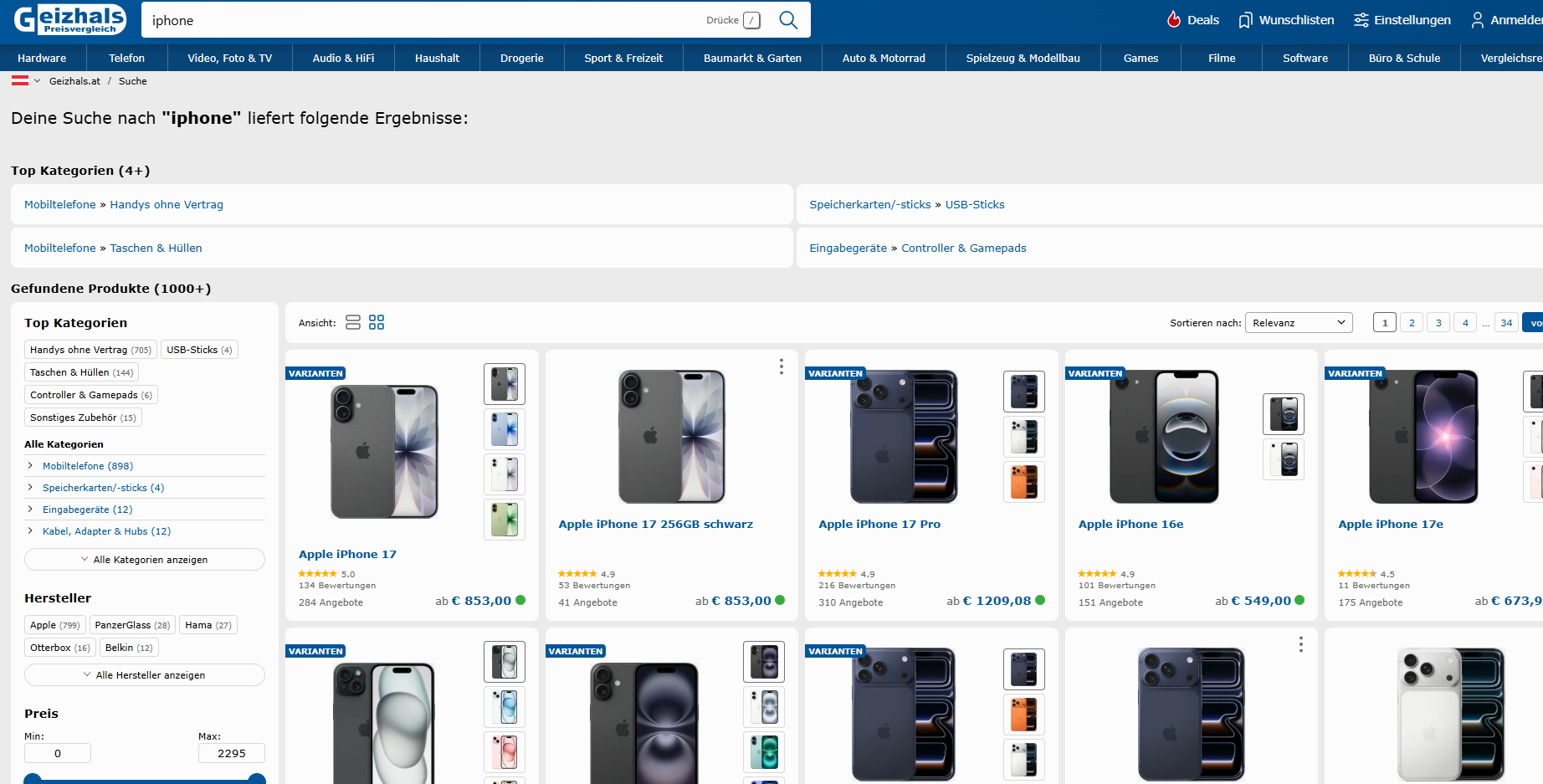This screenshot has height=784, width=1543.
Task: Switch to grid view layout icon
Action: pyautogui.click(x=377, y=322)
